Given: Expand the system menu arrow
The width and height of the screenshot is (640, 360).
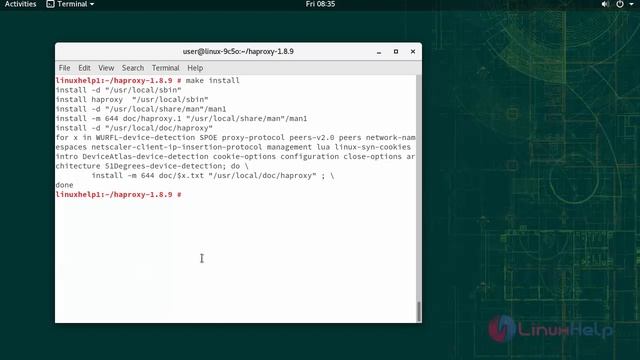Looking at the screenshot, I should (631, 4).
